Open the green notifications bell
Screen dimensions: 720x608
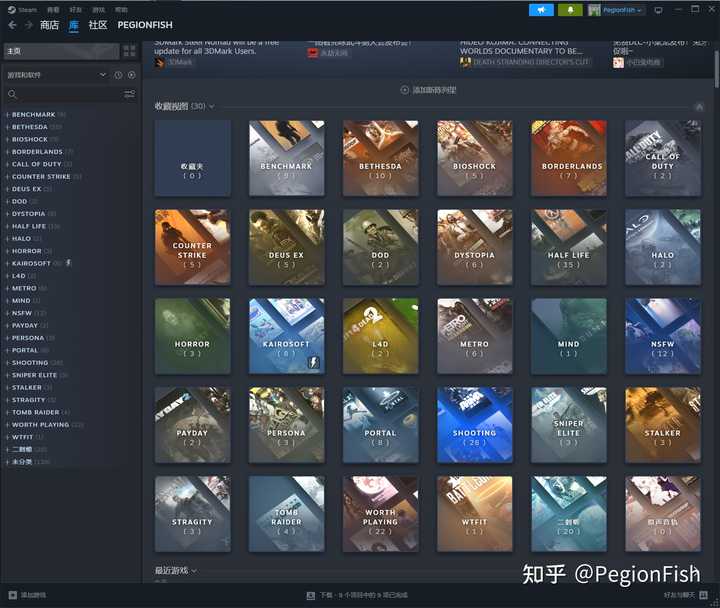(570, 10)
